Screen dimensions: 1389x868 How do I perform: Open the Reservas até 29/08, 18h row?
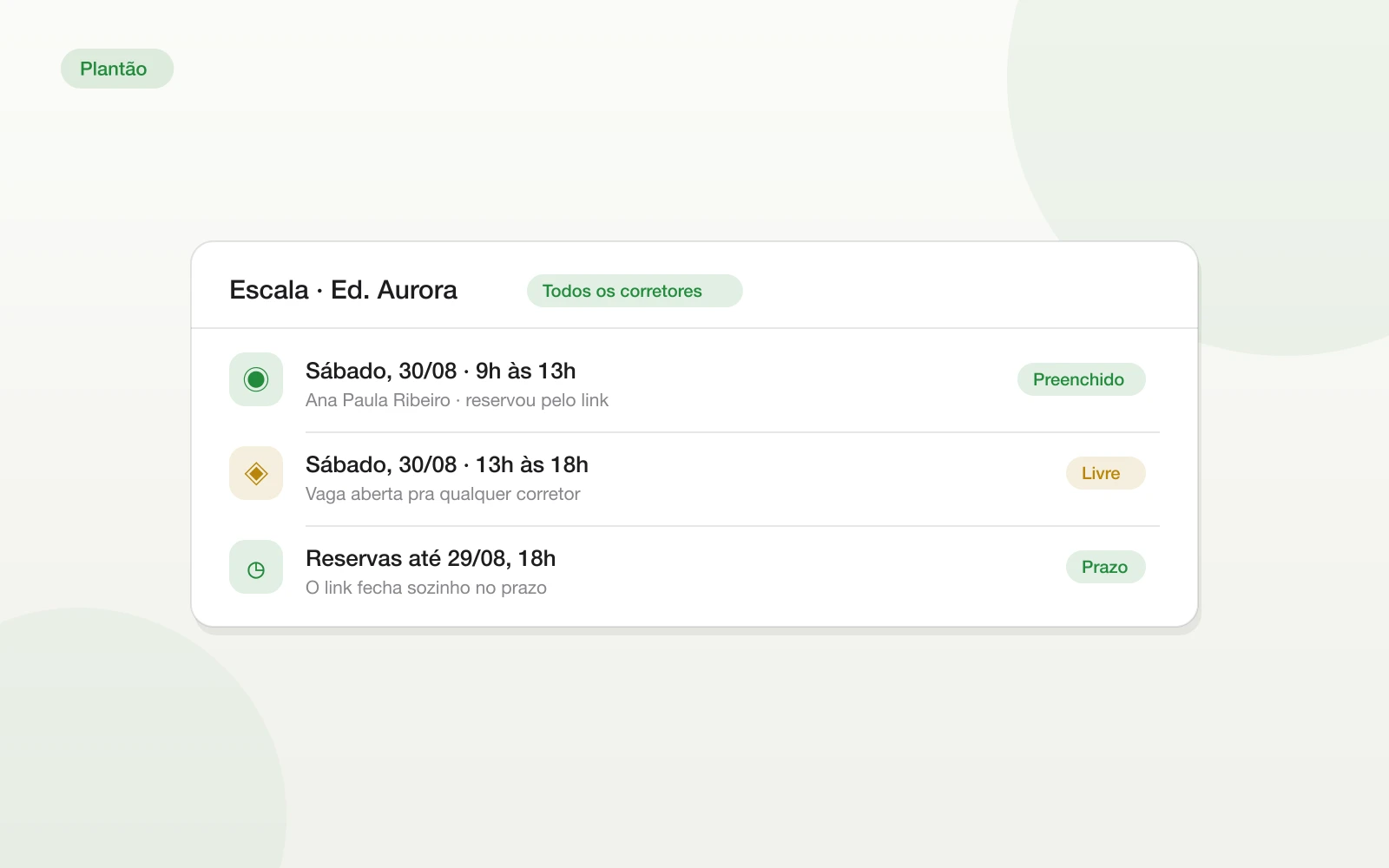(x=694, y=572)
